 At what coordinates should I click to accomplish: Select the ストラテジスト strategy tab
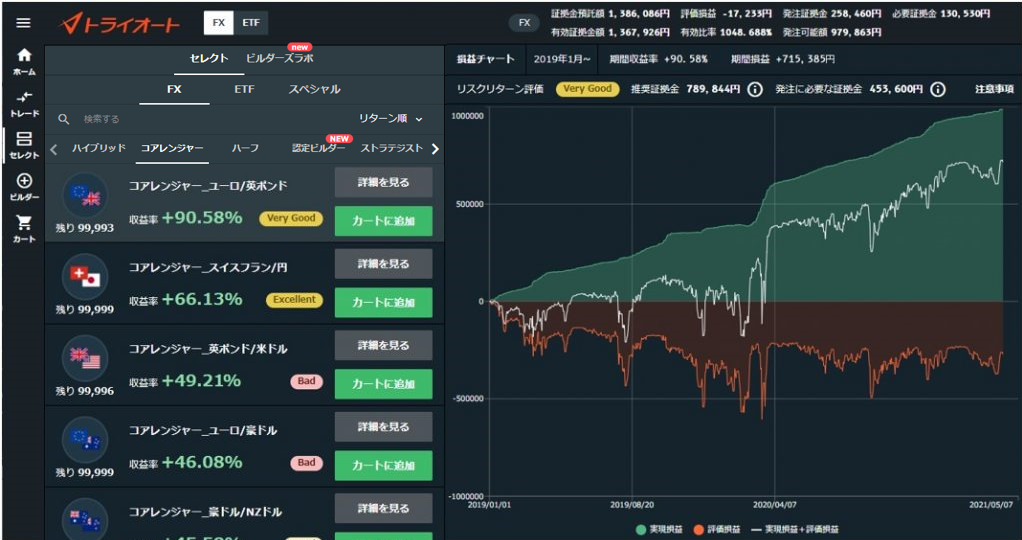392,148
